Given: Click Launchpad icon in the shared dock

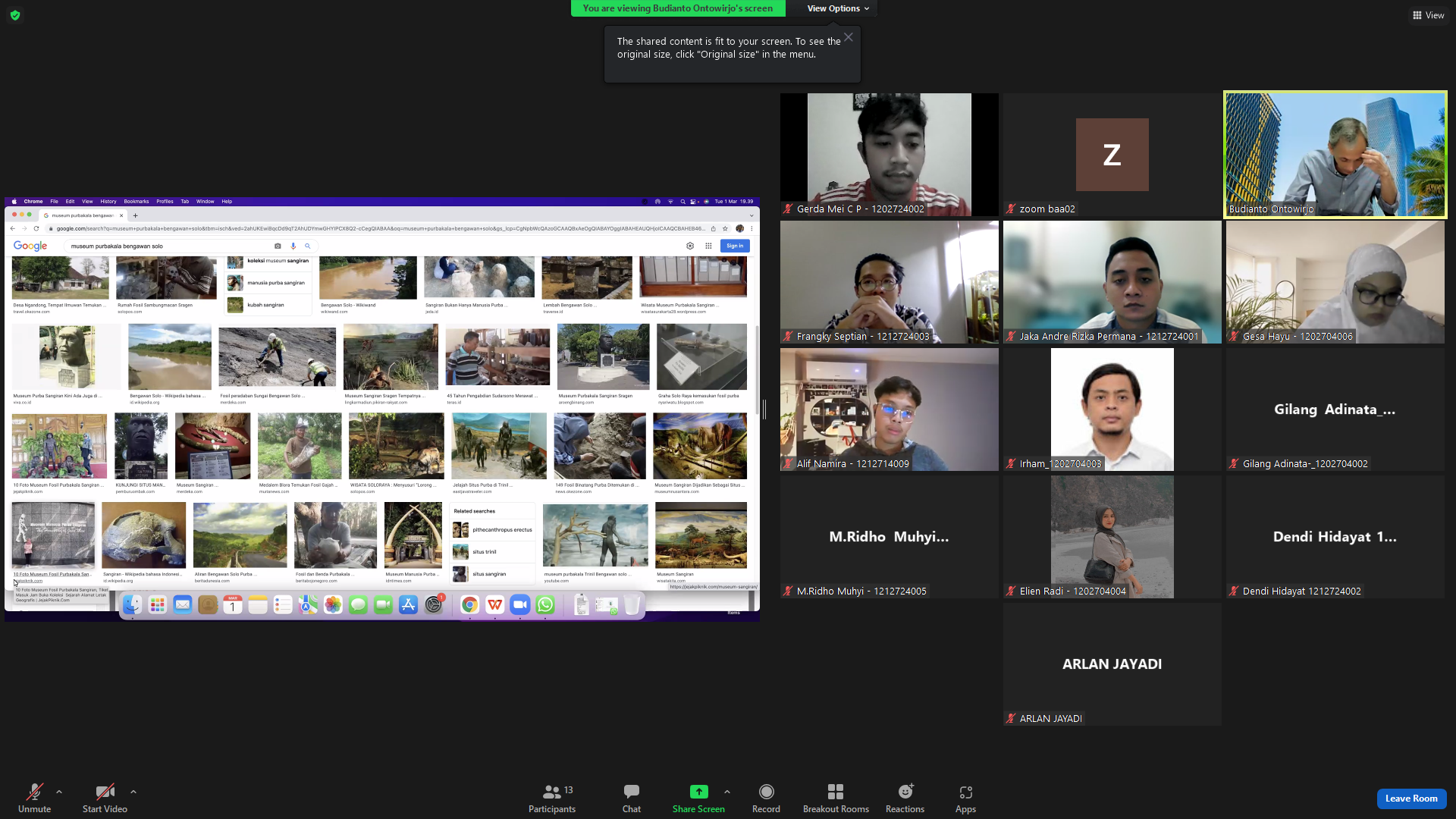Looking at the screenshot, I should [157, 605].
